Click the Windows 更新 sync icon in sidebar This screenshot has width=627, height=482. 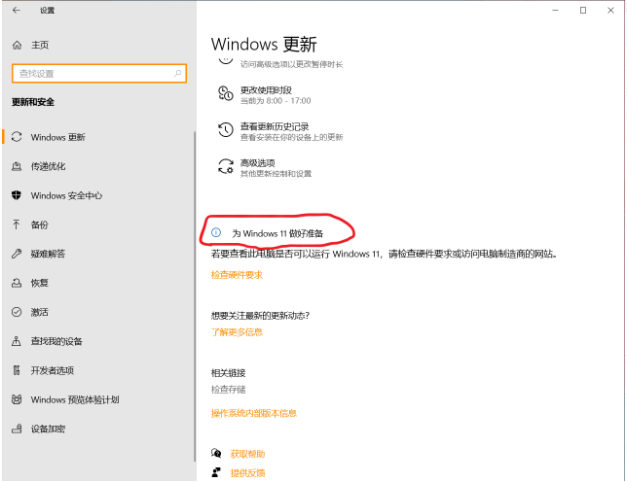point(17,137)
